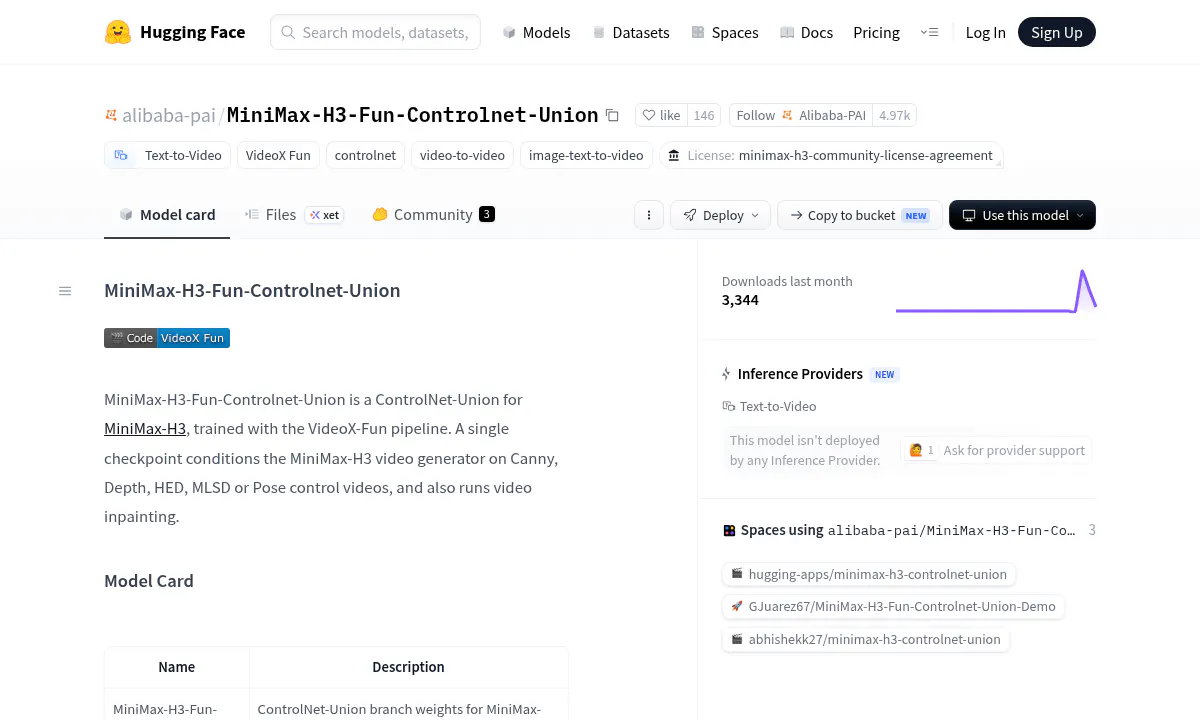Switch to the Model card tab
The image size is (1200, 720).
pyautogui.click(x=167, y=214)
